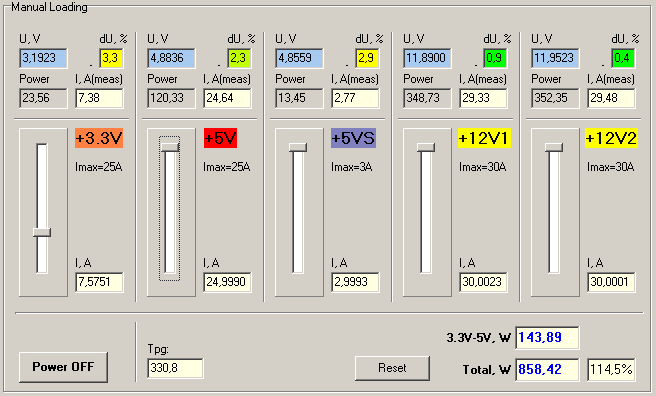Click the measured current field 29,33
This screenshot has width=656, height=396.
point(483,98)
